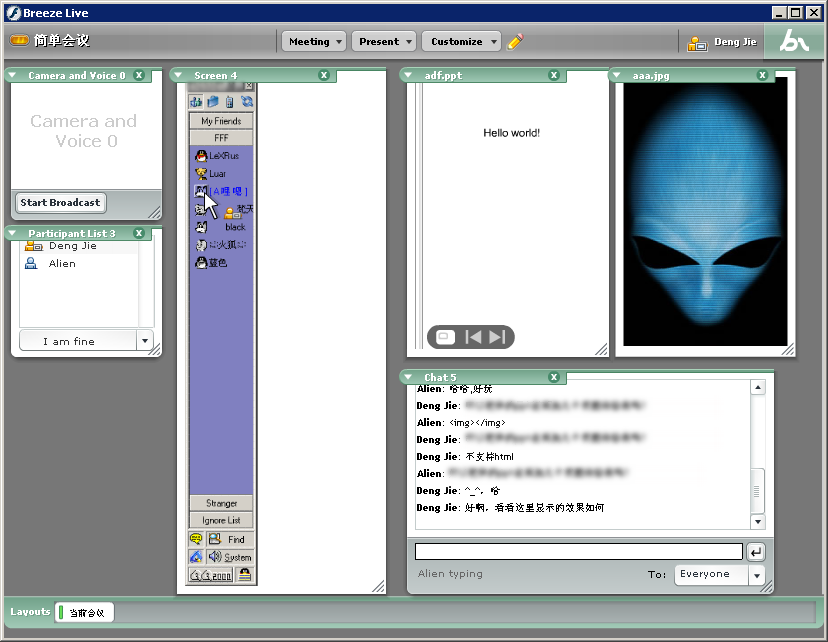828x642 pixels.
Task: Select the 当前会议 layout tab
Action: click(84, 612)
